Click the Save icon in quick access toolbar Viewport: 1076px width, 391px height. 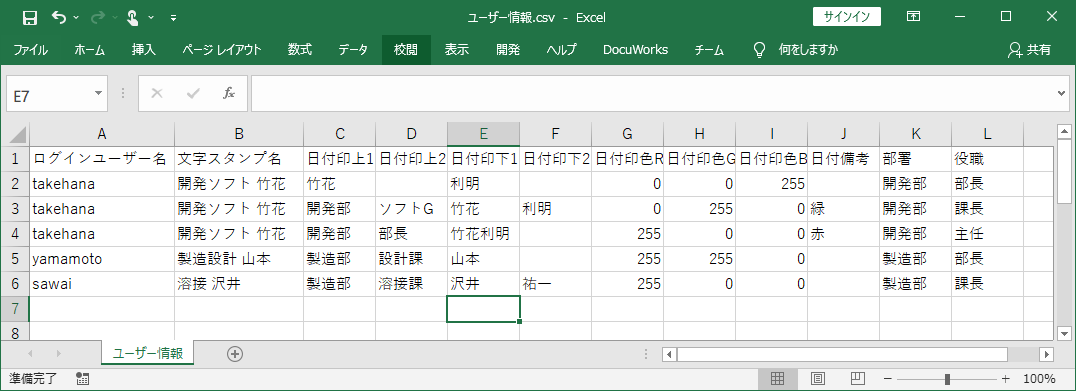[x=30, y=17]
